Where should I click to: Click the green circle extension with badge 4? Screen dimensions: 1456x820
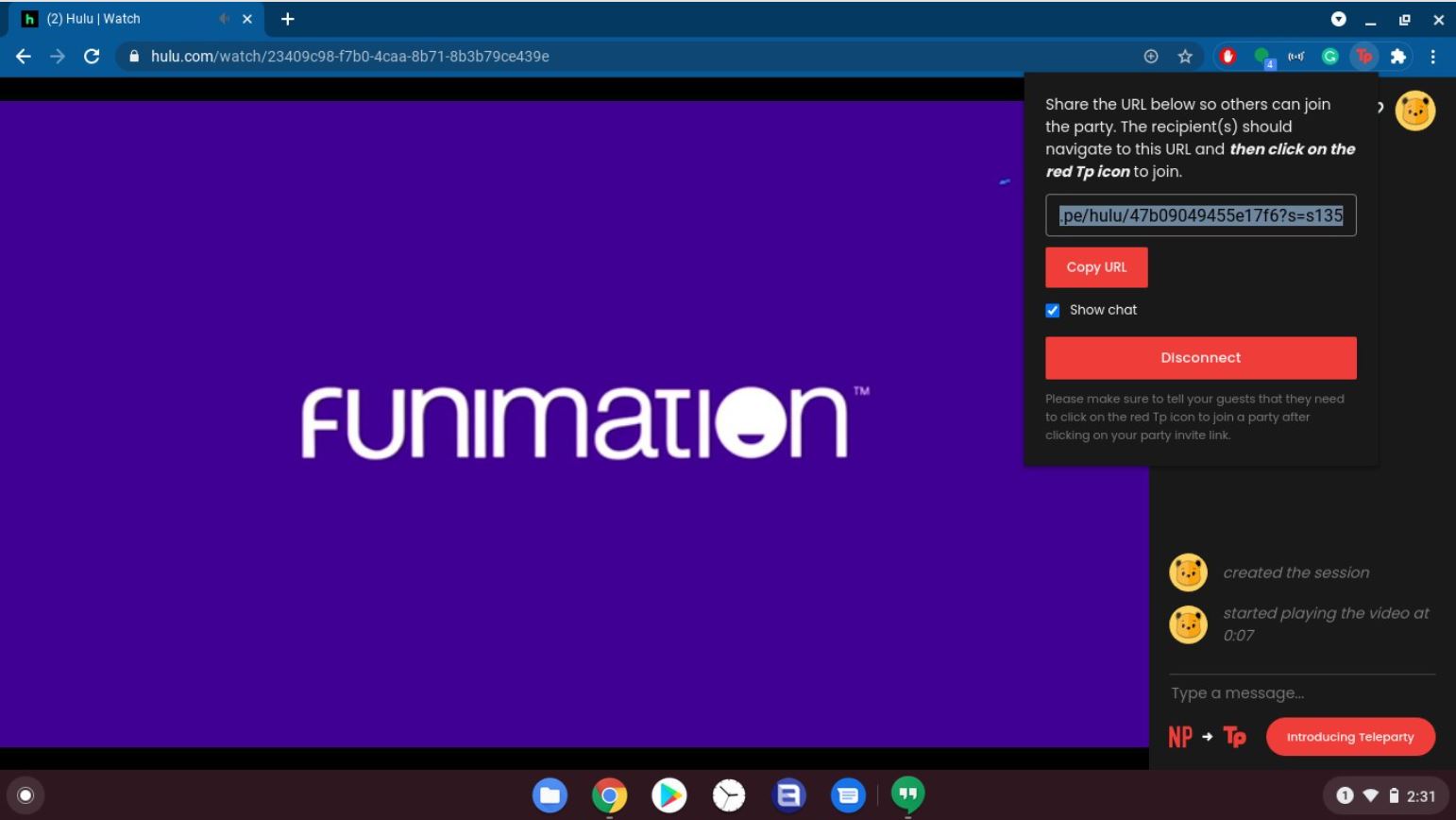pyautogui.click(x=1262, y=58)
